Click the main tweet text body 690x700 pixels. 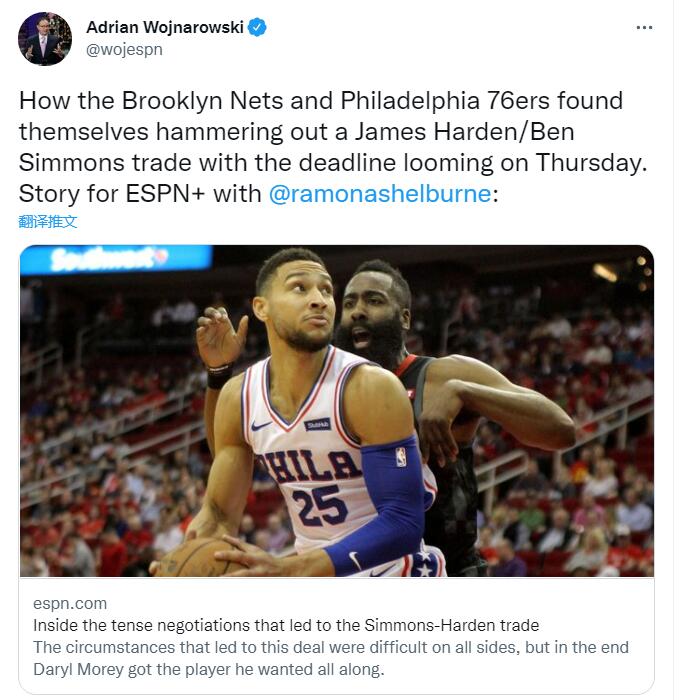[333, 147]
